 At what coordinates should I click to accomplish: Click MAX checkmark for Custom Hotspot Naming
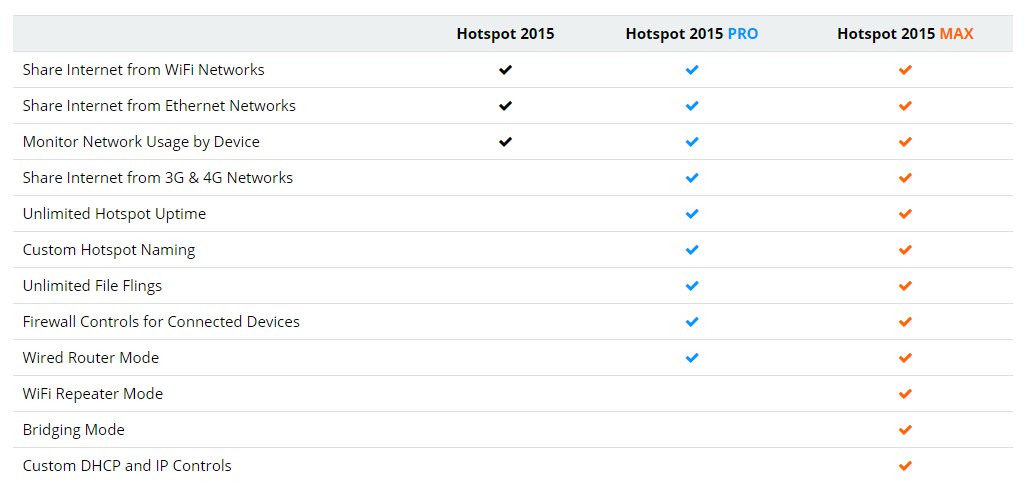point(905,250)
